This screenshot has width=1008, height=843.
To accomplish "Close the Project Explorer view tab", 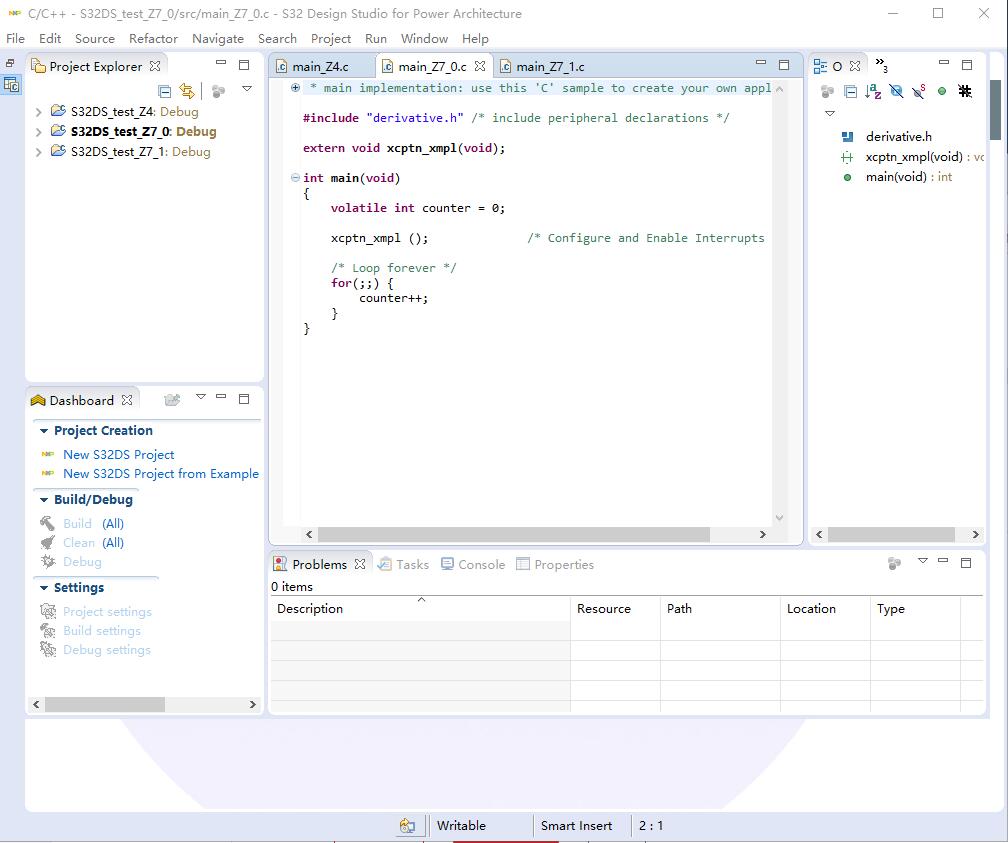I will tap(155, 66).
